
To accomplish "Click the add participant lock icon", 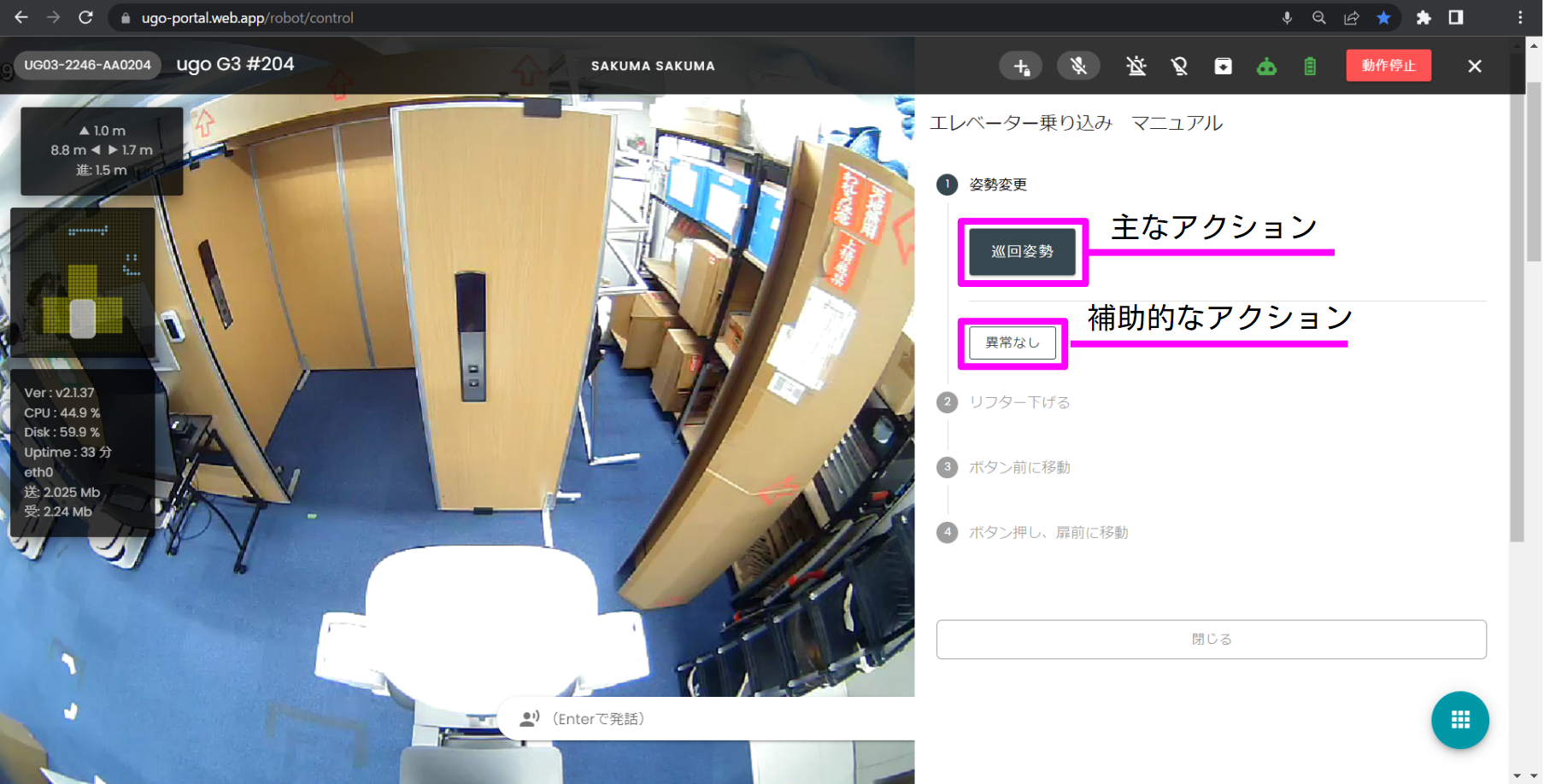I will [x=1020, y=66].
